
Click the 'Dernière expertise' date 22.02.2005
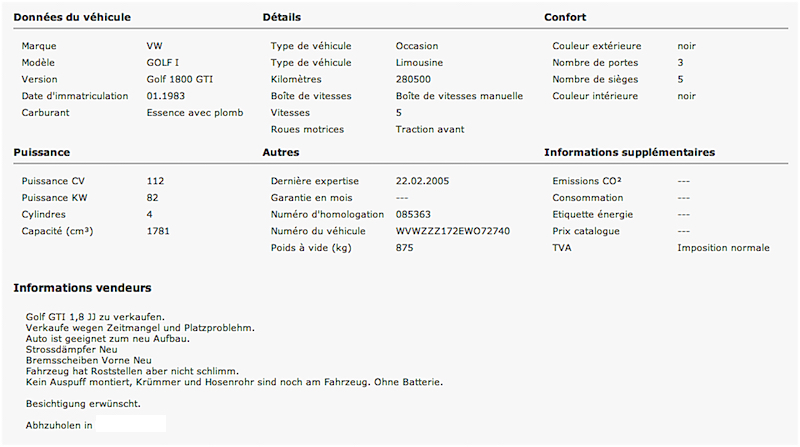[422, 181]
